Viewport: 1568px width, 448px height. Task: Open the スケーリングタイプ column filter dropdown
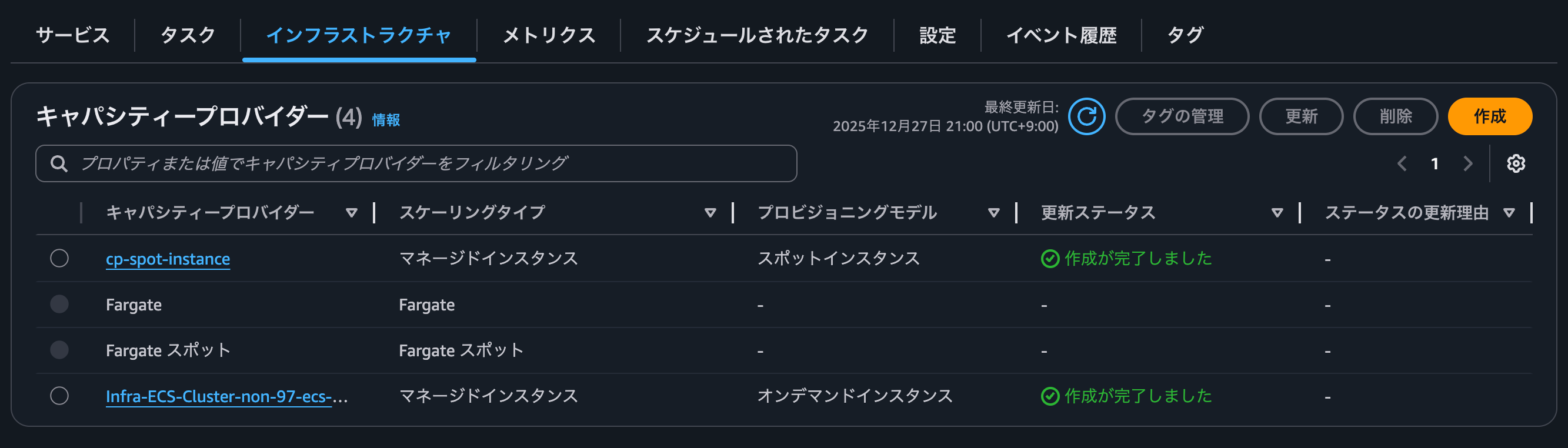coord(709,212)
